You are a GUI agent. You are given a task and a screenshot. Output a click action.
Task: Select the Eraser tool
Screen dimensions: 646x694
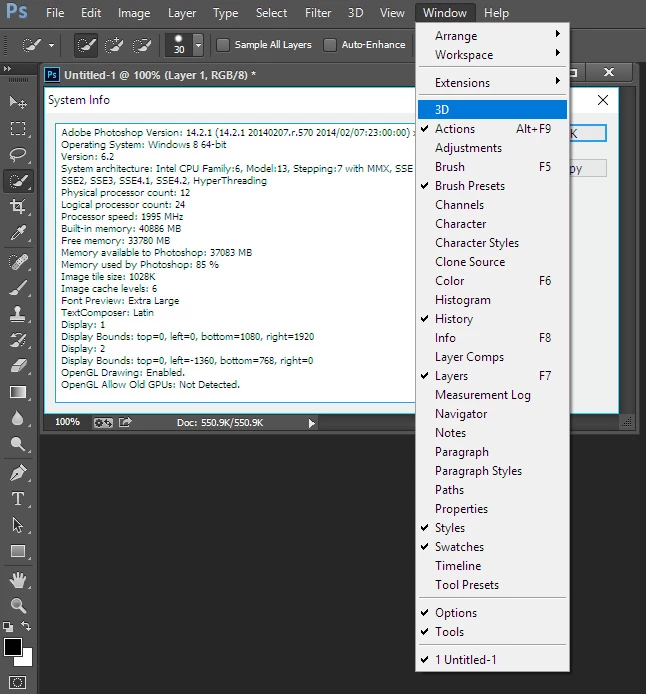[x=18, y=366]
